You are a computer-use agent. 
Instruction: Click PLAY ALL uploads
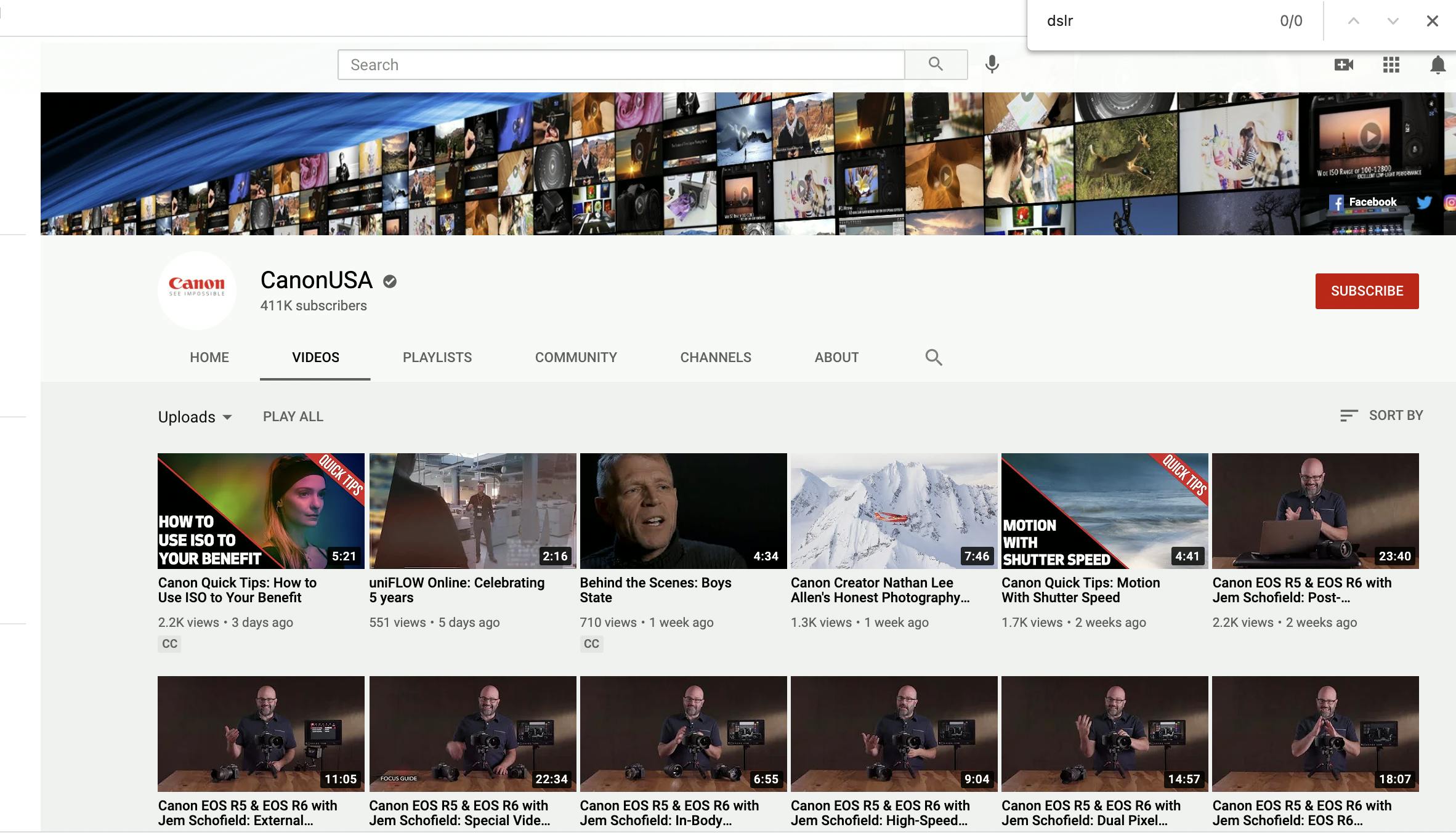click(293, 416)
